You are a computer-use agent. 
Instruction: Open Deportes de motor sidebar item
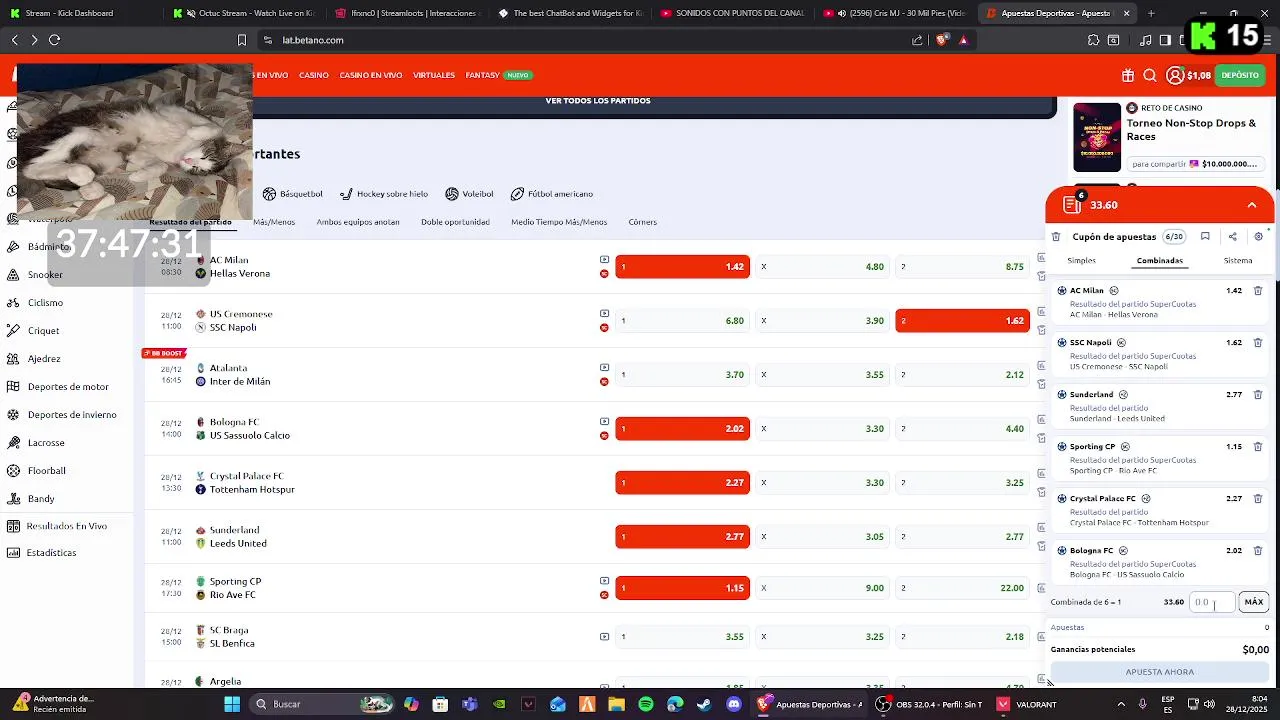[68, 387]
